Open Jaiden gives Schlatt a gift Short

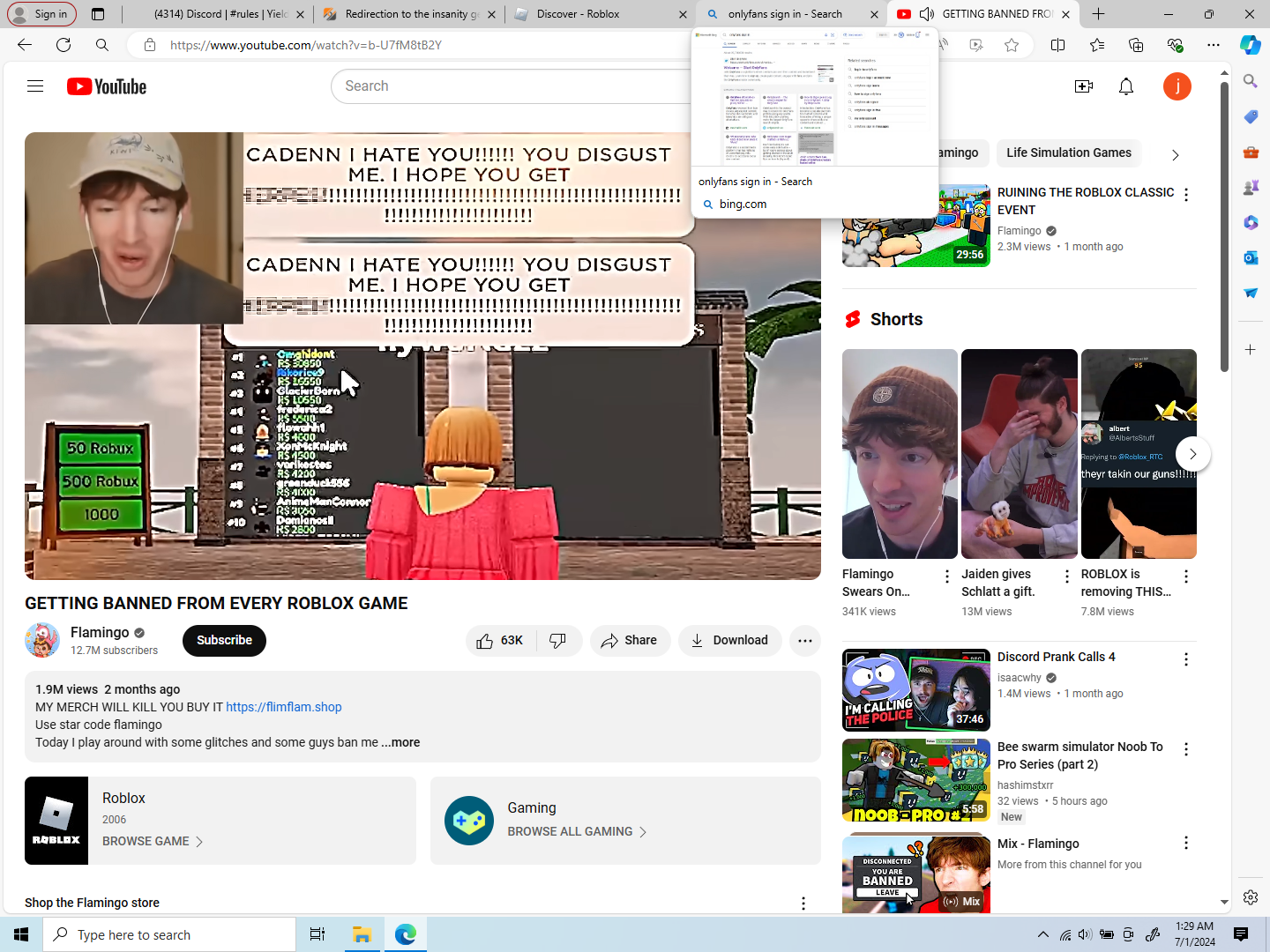coord(1020,454)
